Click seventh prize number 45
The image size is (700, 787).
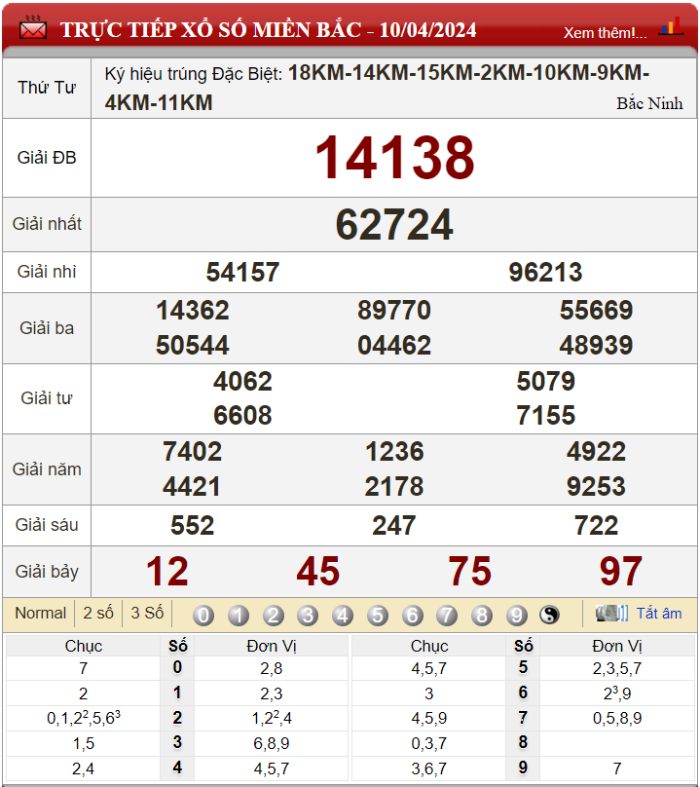[318, 572]
